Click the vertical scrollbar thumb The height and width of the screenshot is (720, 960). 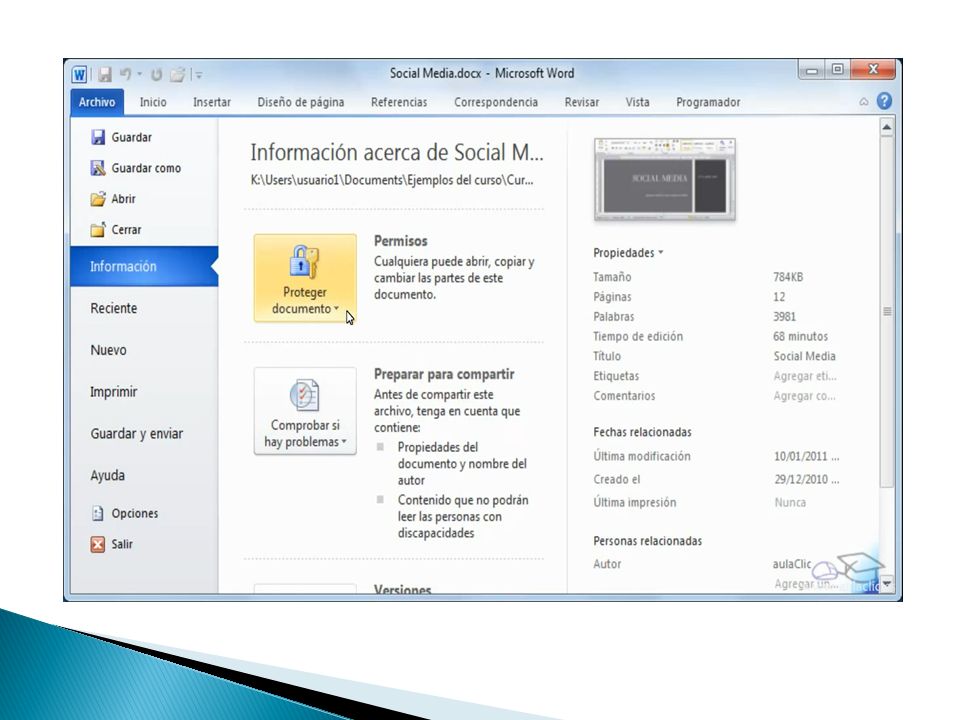pos(887,312)
